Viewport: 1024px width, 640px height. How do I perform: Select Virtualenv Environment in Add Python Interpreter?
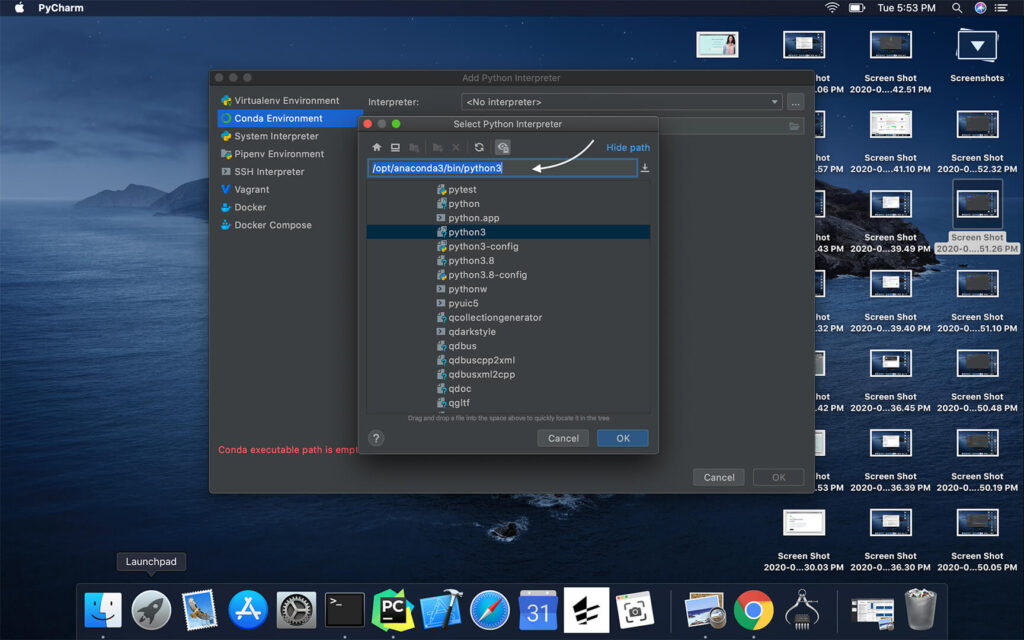tap(287, 101)
